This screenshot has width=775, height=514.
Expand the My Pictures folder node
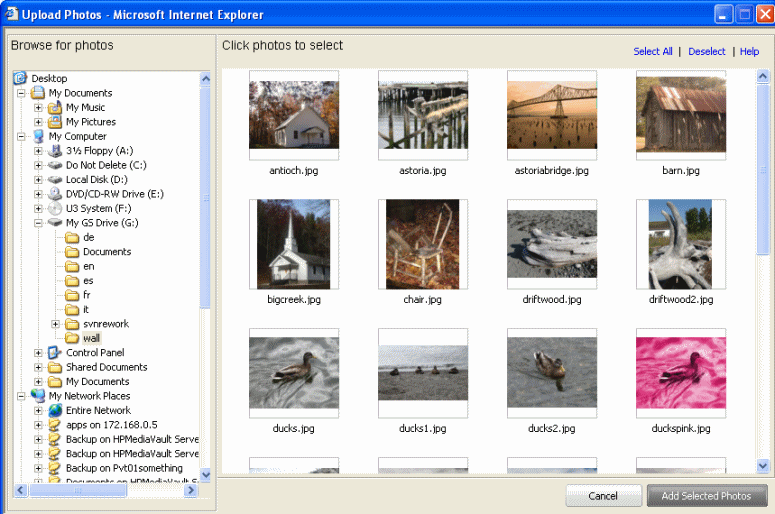point(39,122)
